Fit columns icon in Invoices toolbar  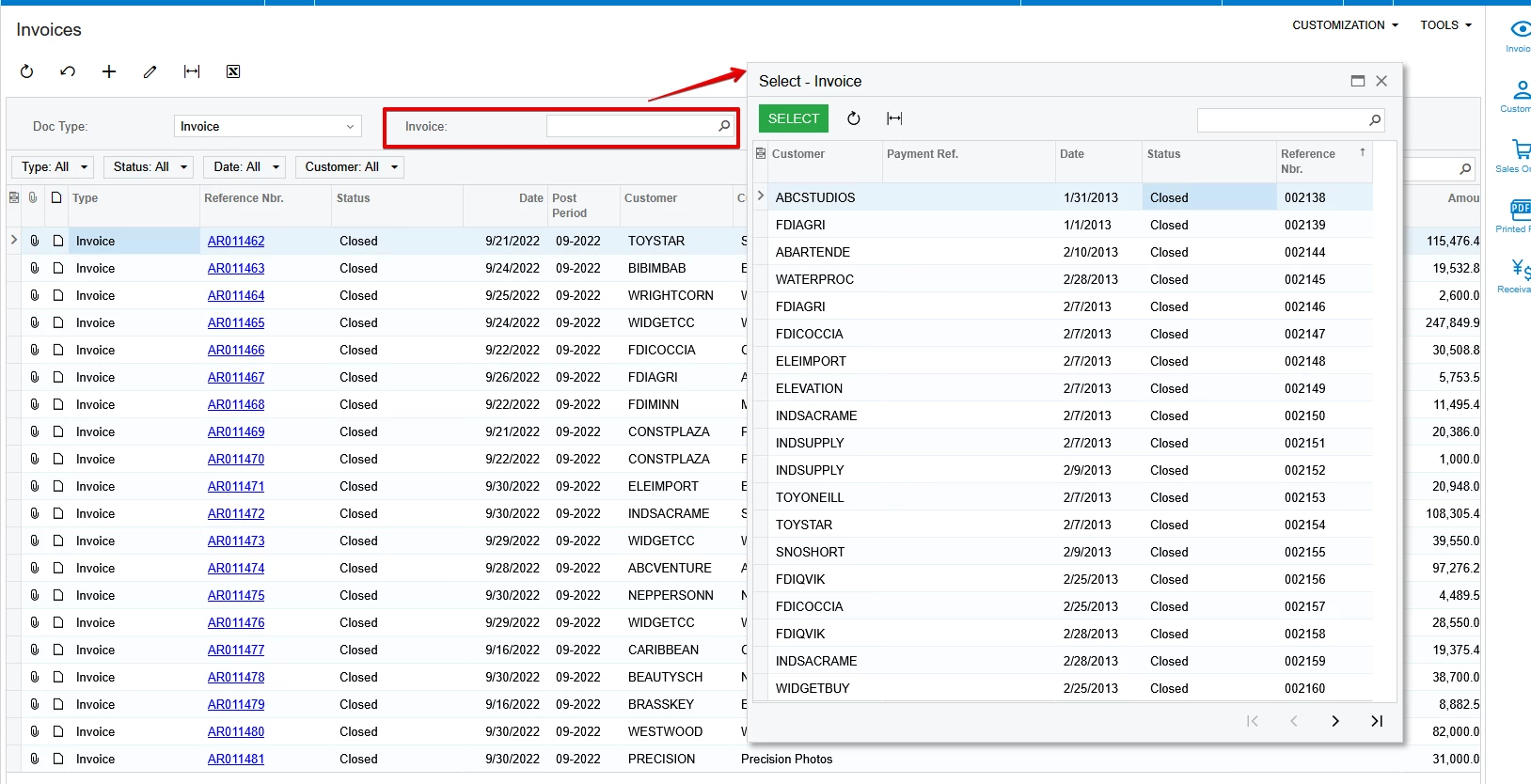pyautogui.click(x=192, y=71)
